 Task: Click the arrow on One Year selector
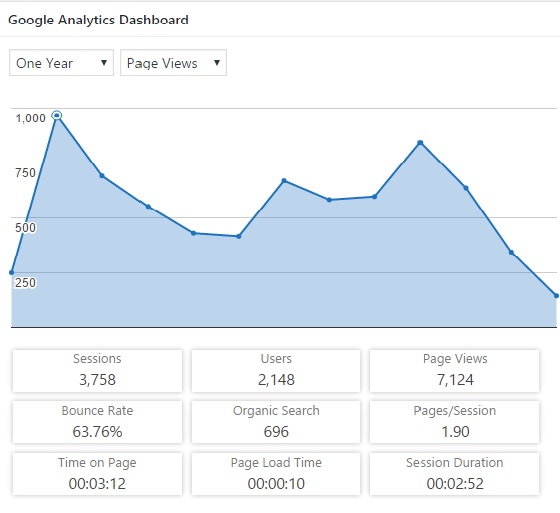pos(104,63)
